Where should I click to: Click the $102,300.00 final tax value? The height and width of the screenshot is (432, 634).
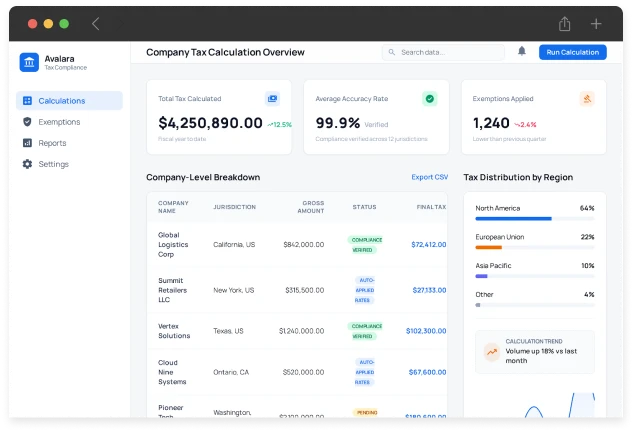426,331
